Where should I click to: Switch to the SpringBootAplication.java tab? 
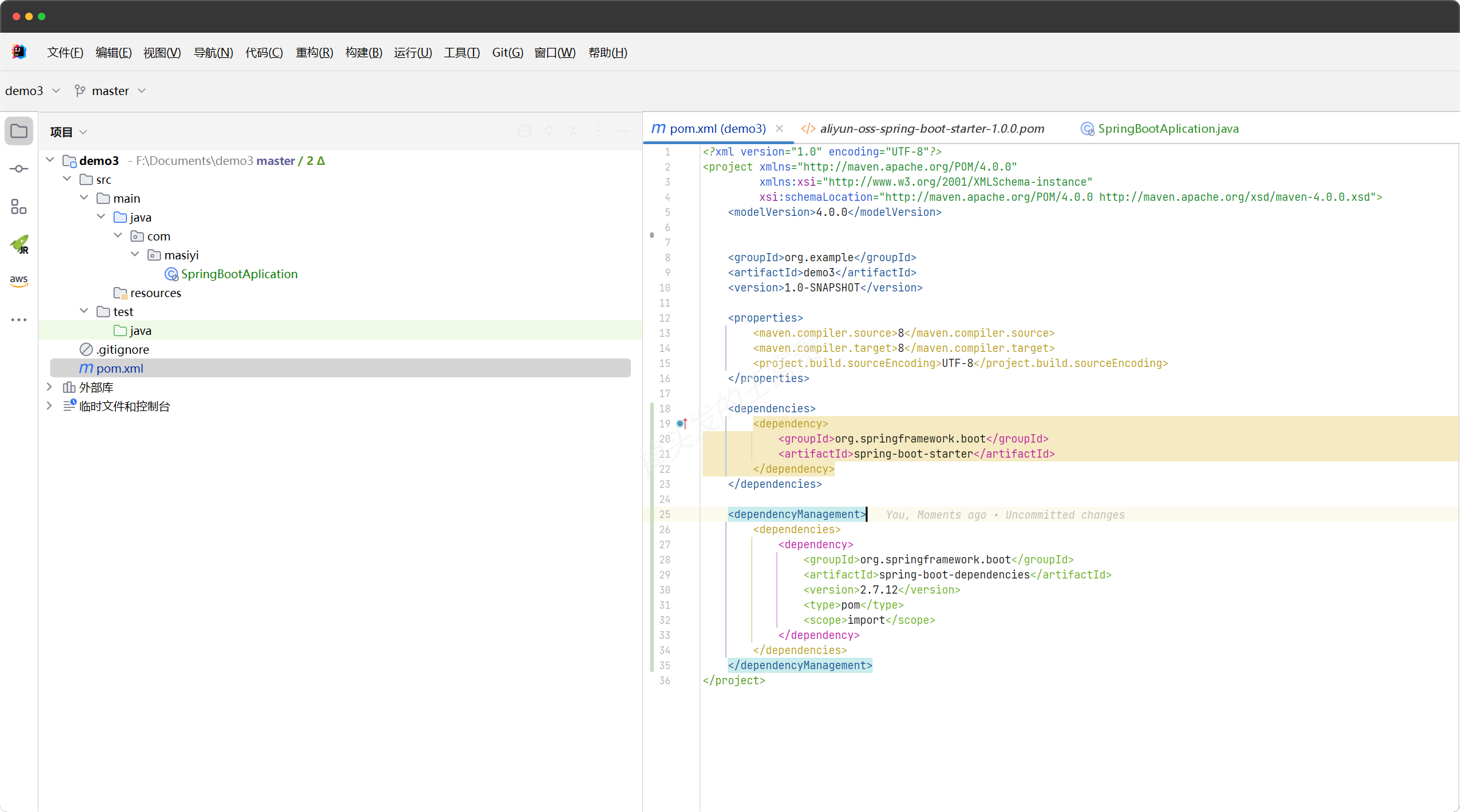click(1167, 128)
